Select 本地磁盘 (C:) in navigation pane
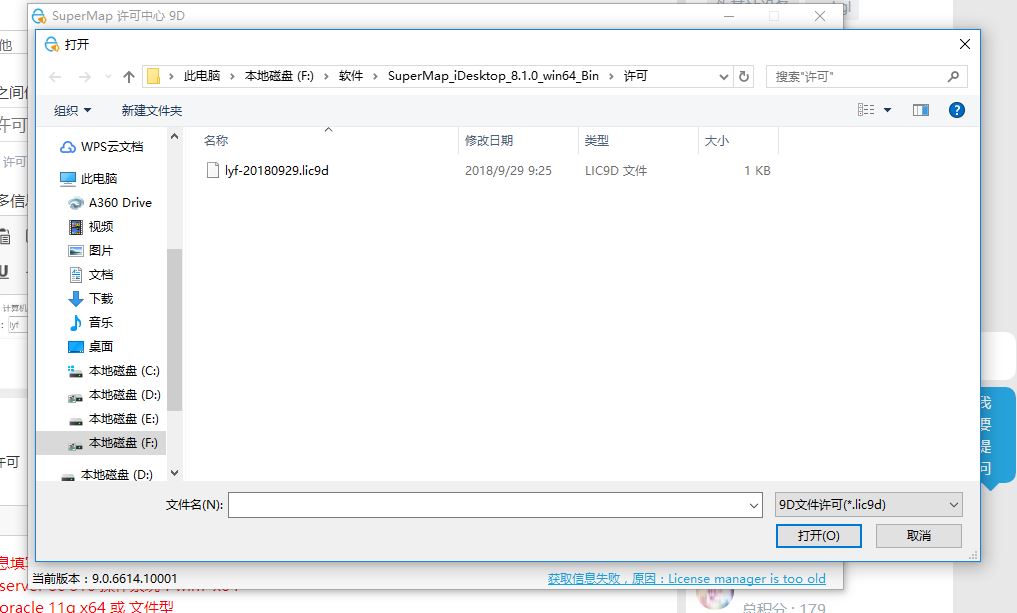 pos(124,370)
